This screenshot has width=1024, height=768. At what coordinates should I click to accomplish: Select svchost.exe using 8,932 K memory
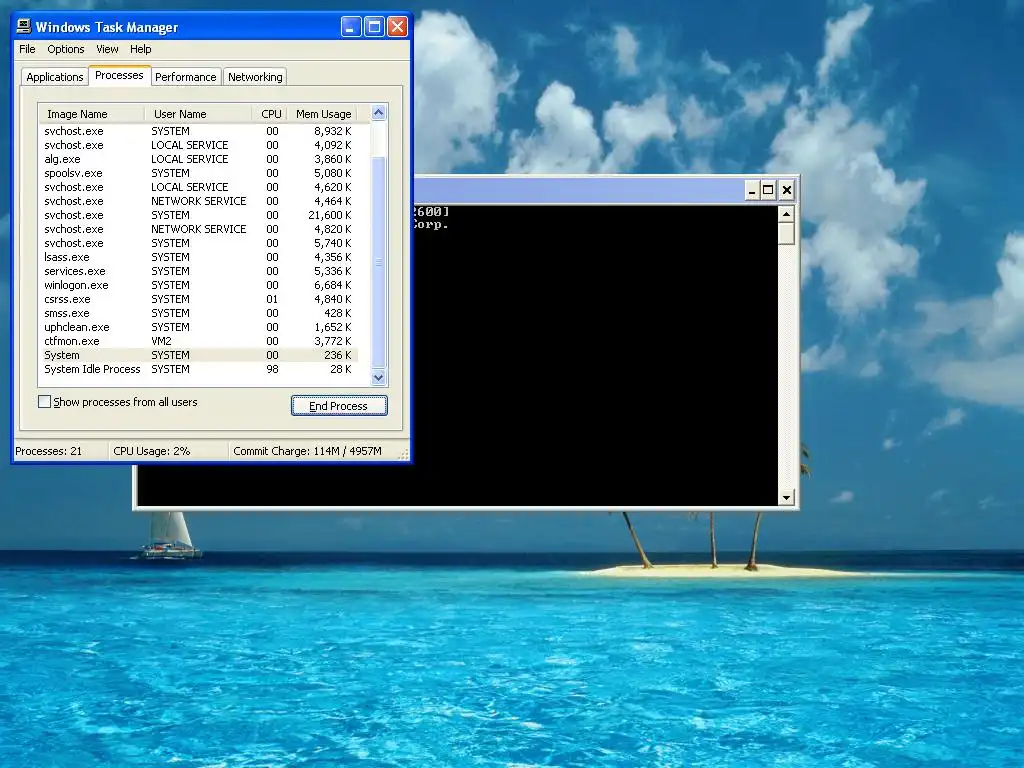pos(199,131)
